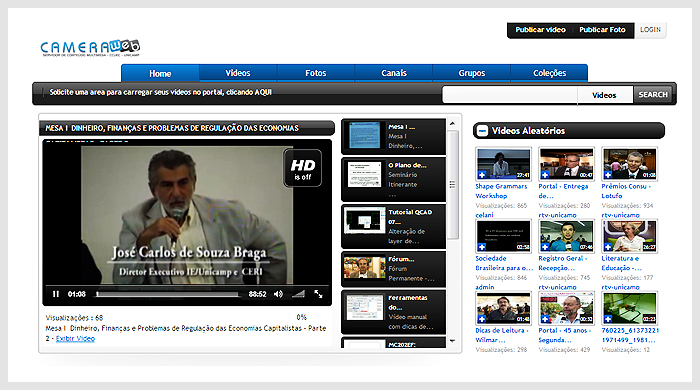700x390 pixels.
Task: Click the CameraWeb logo
Action: point(90,48)
